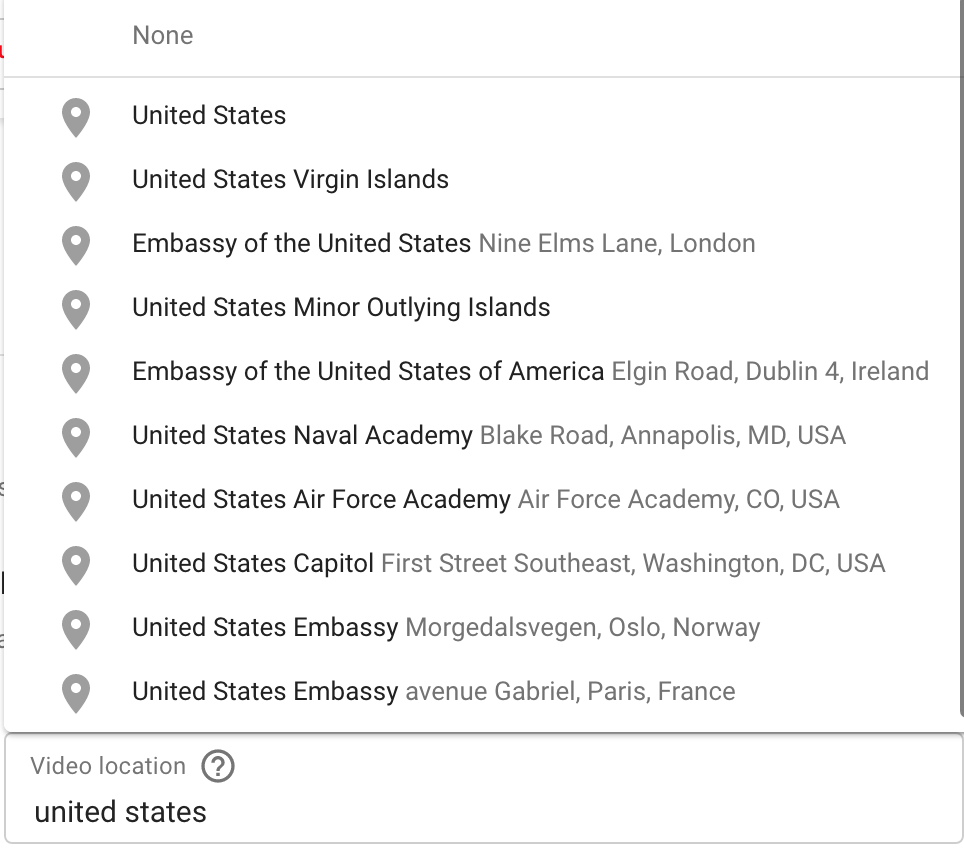Click pin icon for Naval Academy suggestion
Image resolution: width=964 pixels, height=850 pixels.
(76, 436)
